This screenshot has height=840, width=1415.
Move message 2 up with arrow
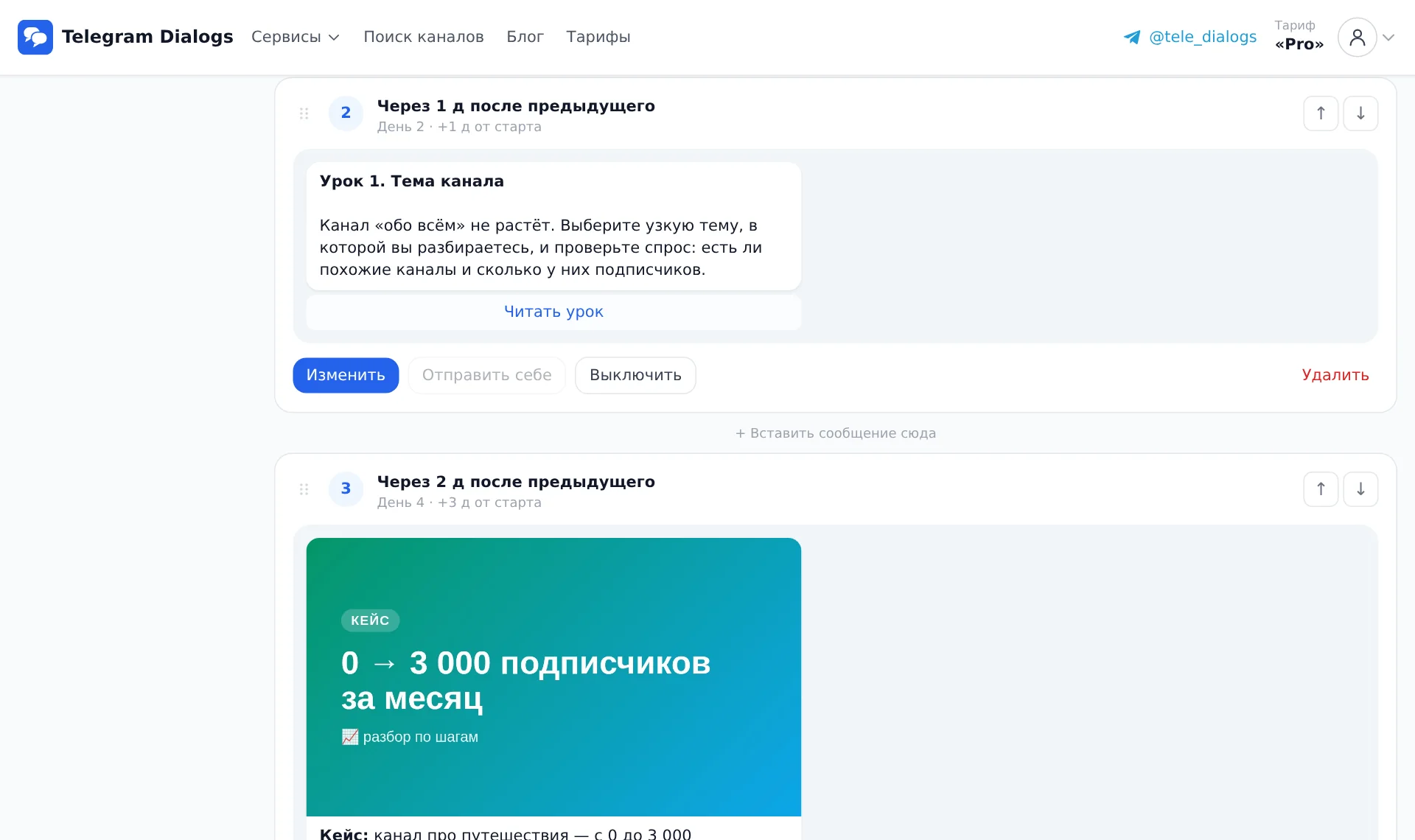click(x=1321, y=113)
